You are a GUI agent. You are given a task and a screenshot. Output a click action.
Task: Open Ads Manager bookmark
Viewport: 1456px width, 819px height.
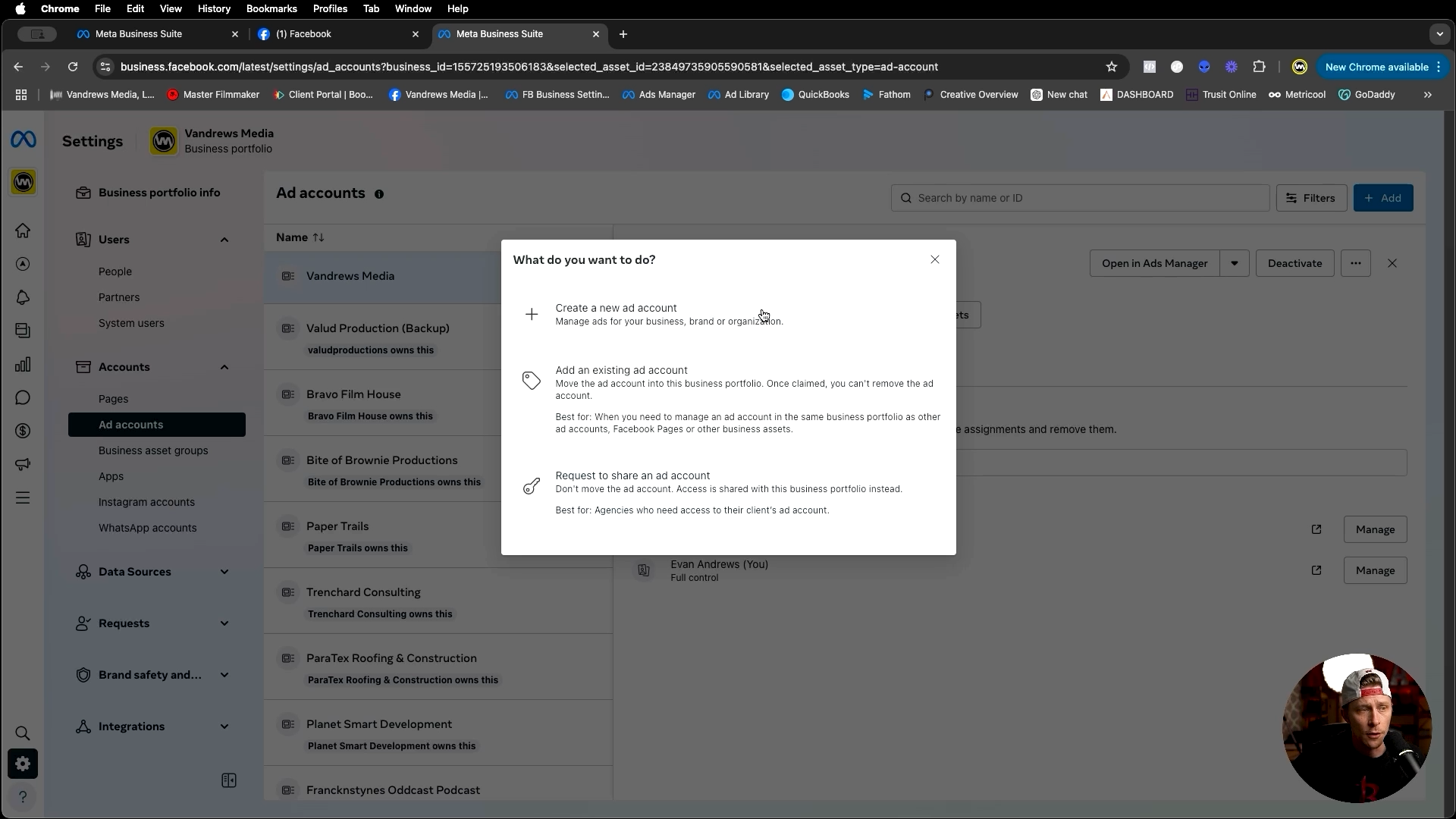659,95
